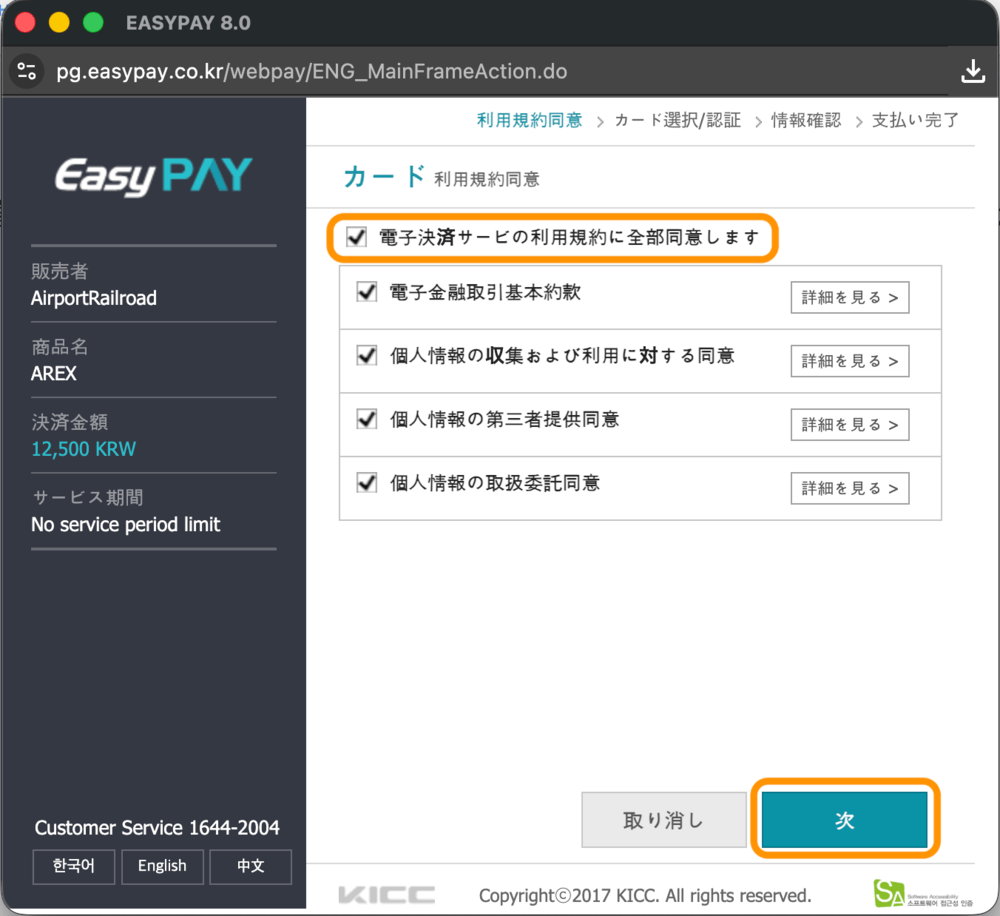Image resolution: width=1000 pixels, height=916 pixels.
Task: Click the site settings icon in address bar
Action: 26,71
